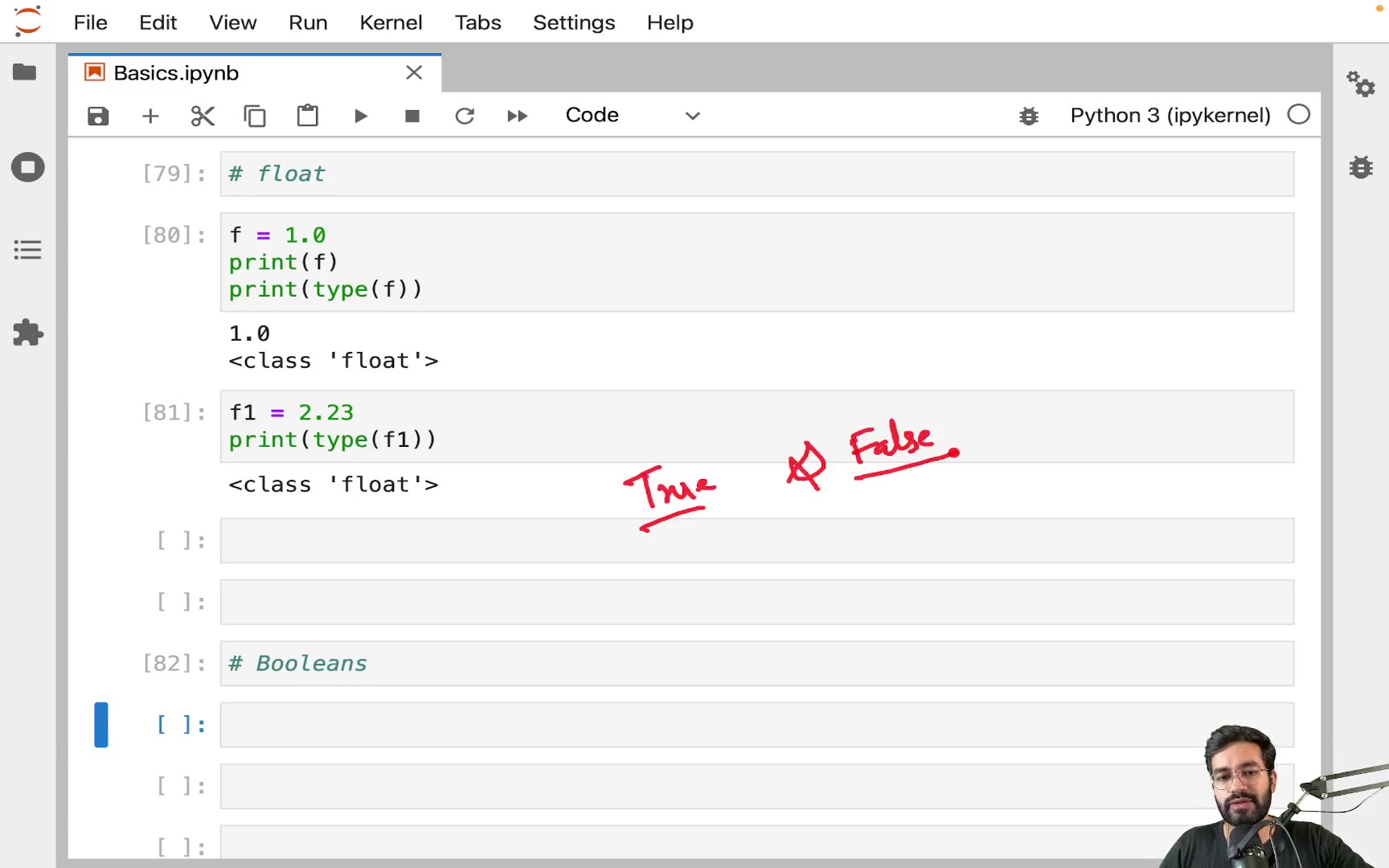Enable the debugger with the bug icon
The height and width of the screenshot is (868, 1389).
click(x=1029, y=116)
